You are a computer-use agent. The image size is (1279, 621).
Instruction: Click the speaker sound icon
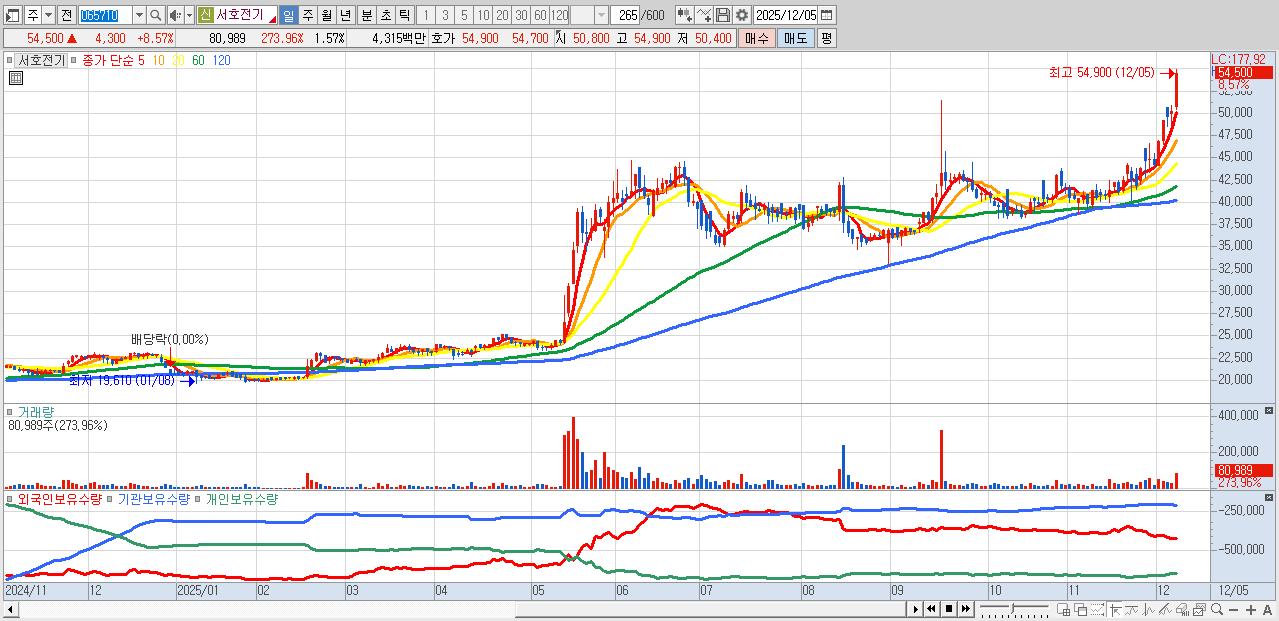[175, 15]
